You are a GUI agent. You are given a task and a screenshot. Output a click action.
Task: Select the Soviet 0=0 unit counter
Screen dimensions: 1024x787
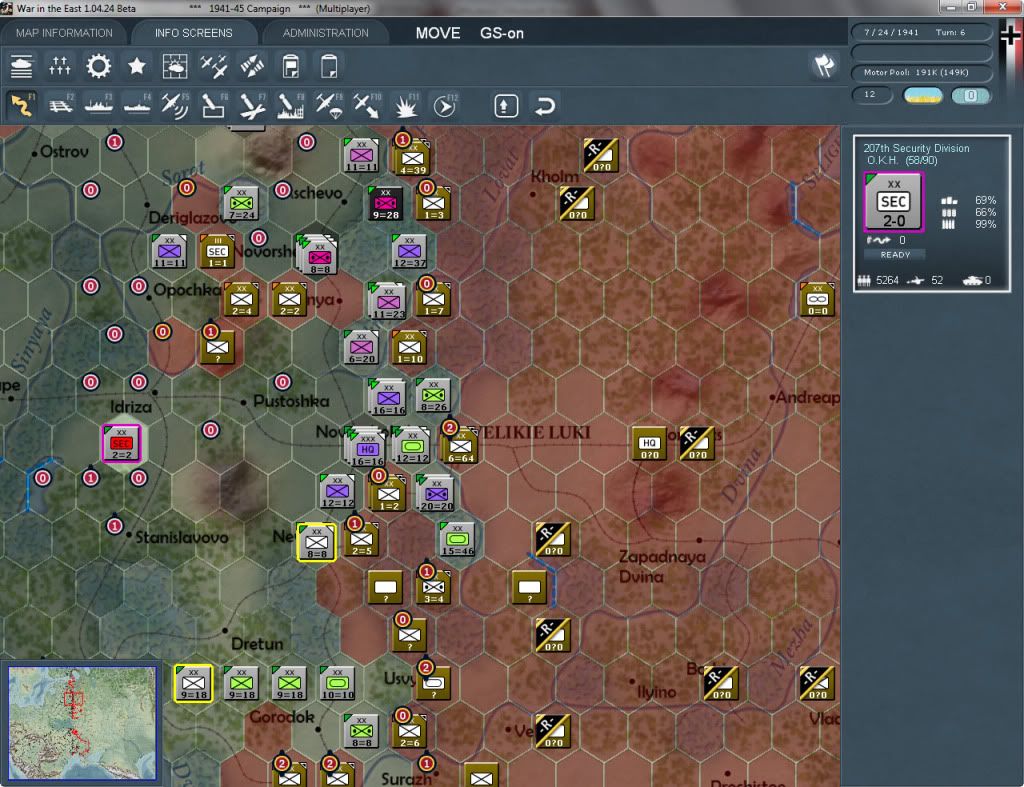tap(817, 299)
